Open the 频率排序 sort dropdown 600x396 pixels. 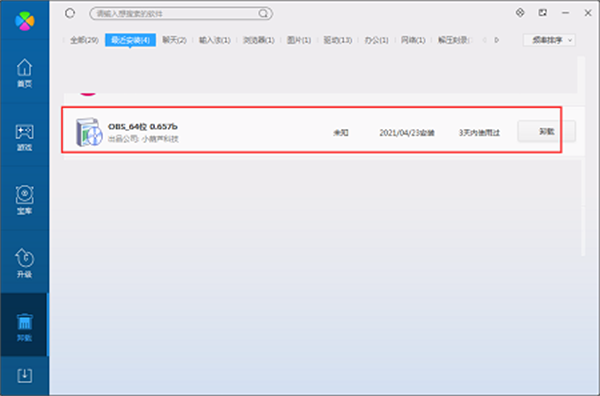point(549,40)
